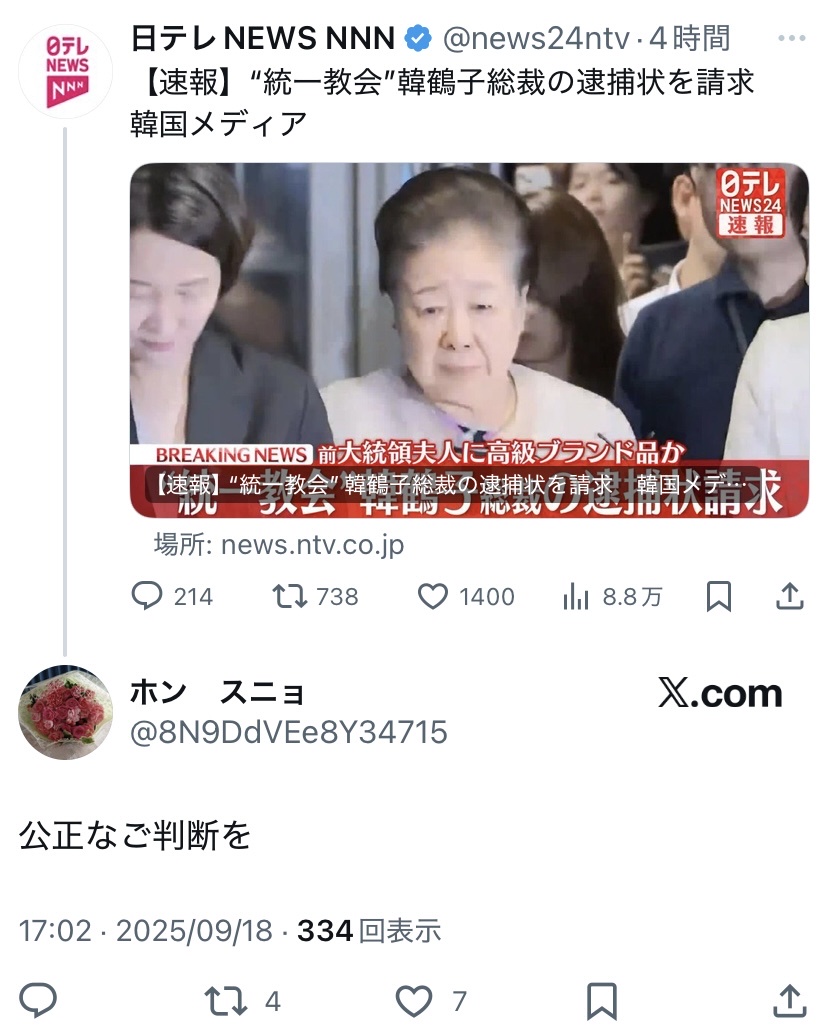This screenshot has width=828, height=1032.
Task: Retweet the 日テレNEWS post with 738 reposts
Action: coord(290,596)
